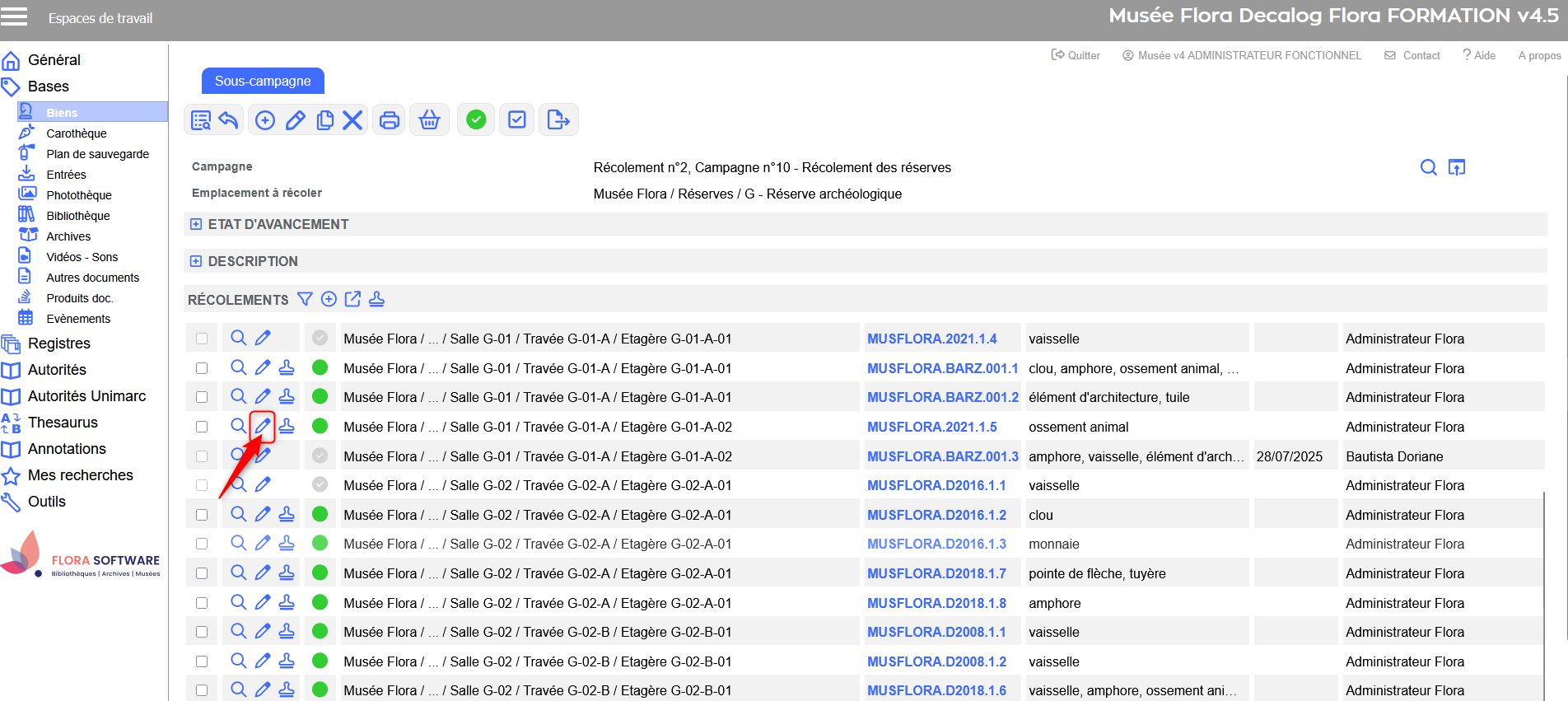Click the Quitter link
1568x701 pixels.
[x=1076, y=55]
